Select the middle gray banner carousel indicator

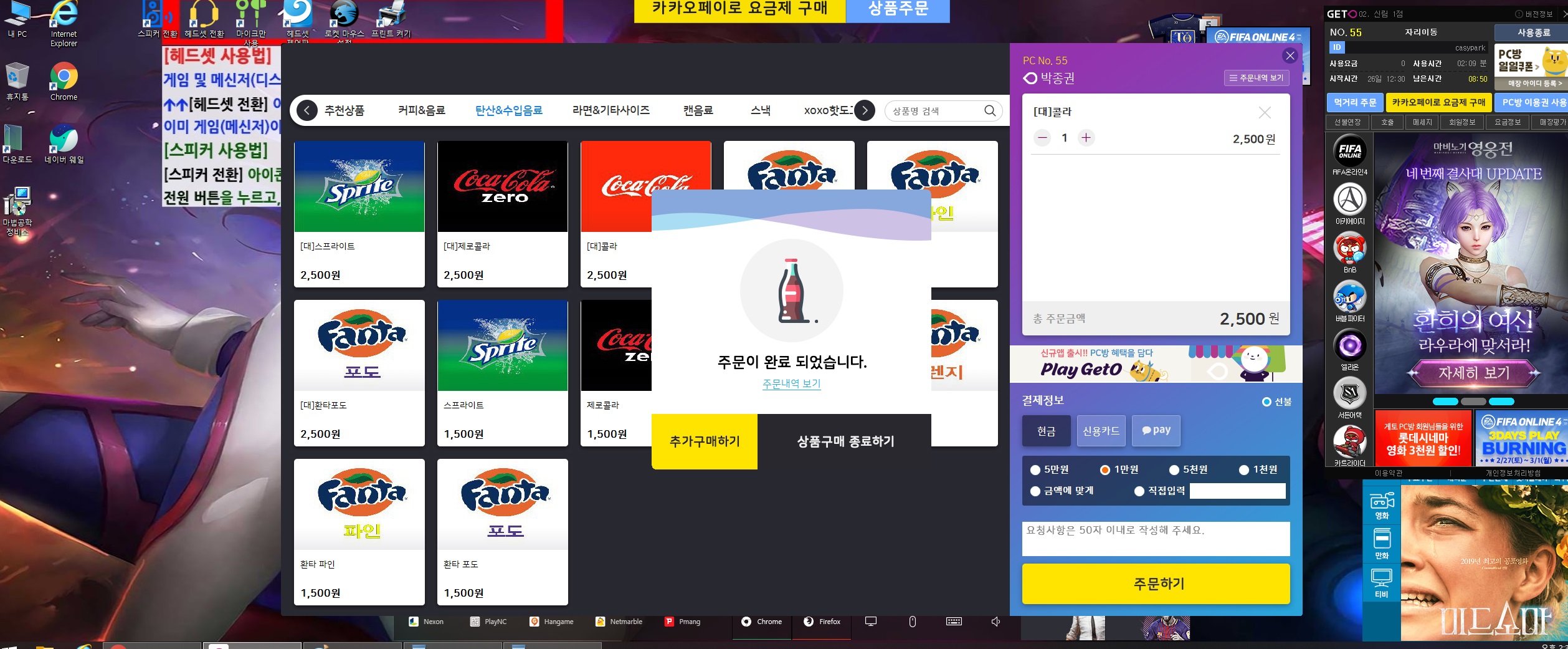click(1473, 401)
